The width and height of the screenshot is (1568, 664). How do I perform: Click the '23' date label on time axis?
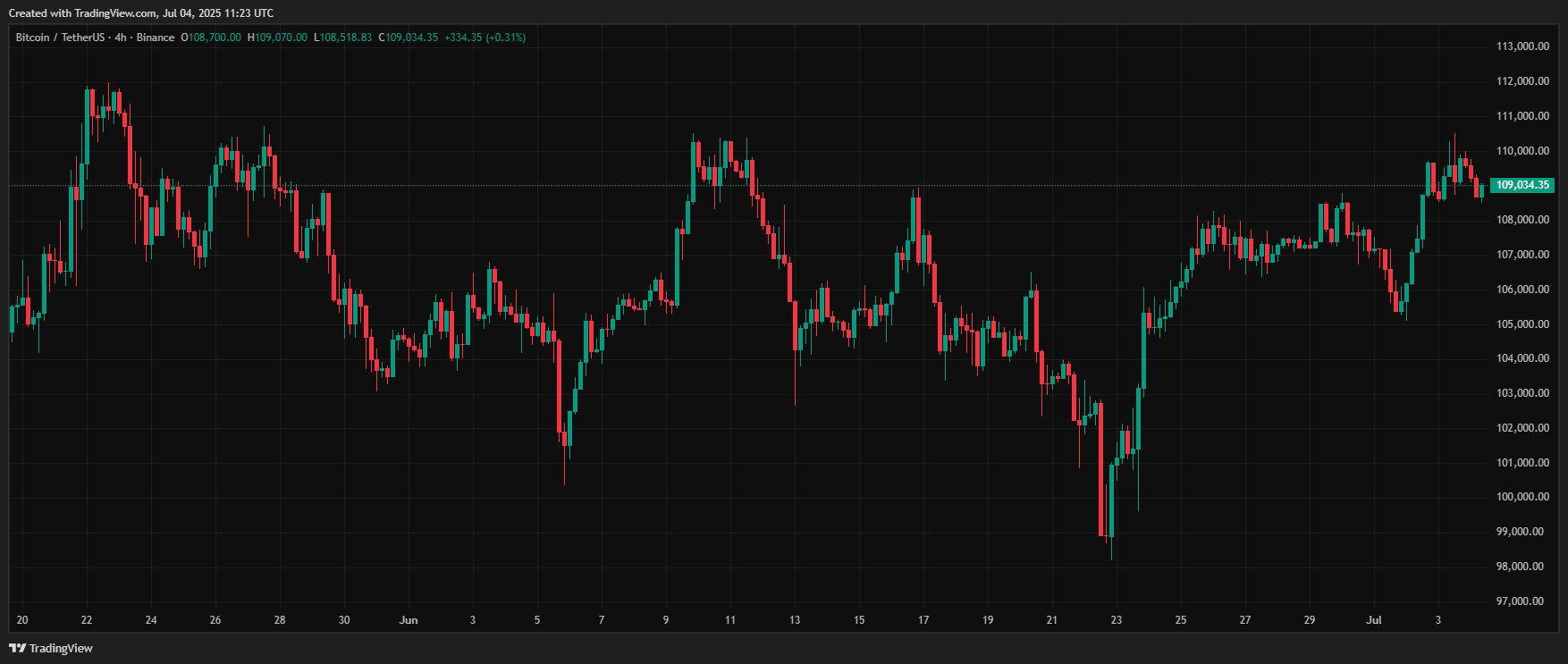pyautogui.click(x=1117, y=620)
